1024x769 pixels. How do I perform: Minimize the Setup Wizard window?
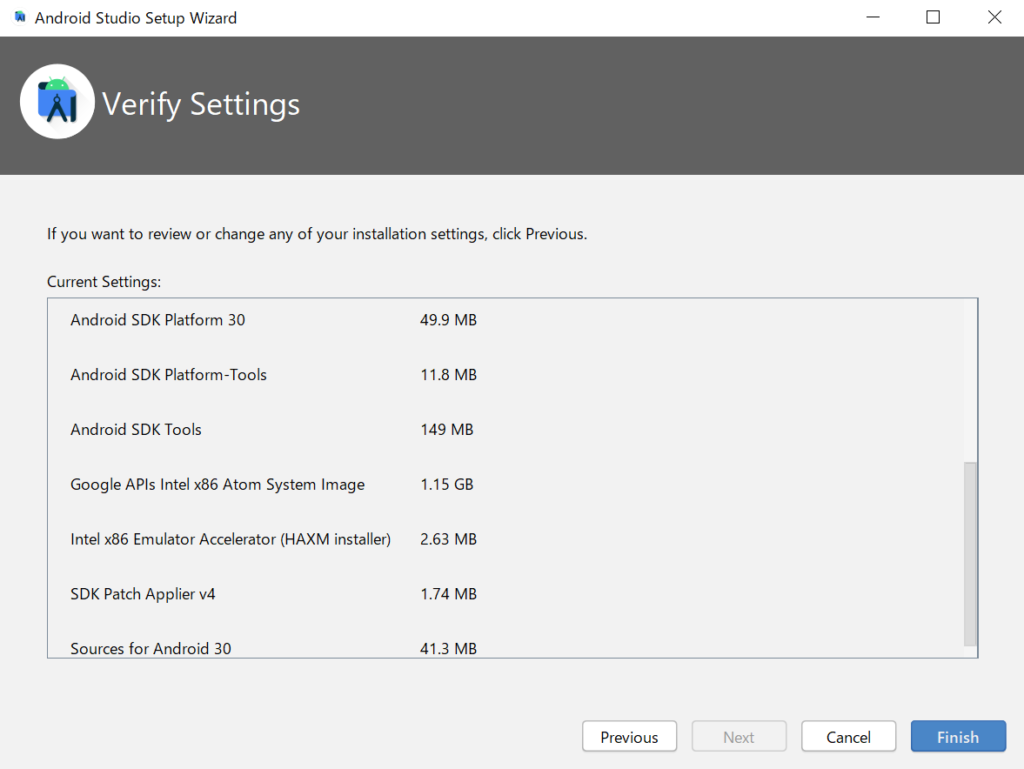pos(873,17)
